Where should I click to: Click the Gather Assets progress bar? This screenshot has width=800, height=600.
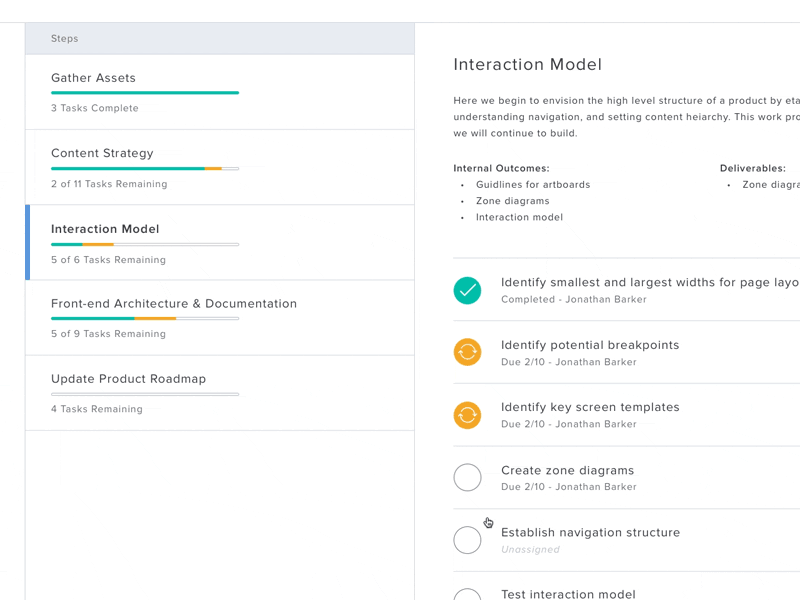(x=145, y=92)
